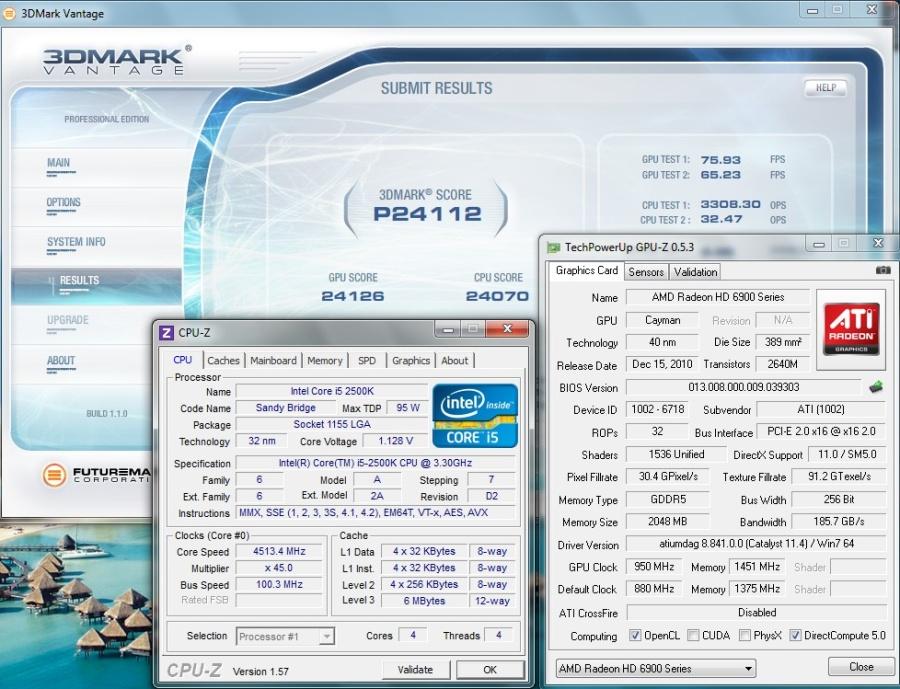Screen dimensions: 900x689
Task: Click the processor name field Intel Core i5 2500K
Action: (332, 391)
